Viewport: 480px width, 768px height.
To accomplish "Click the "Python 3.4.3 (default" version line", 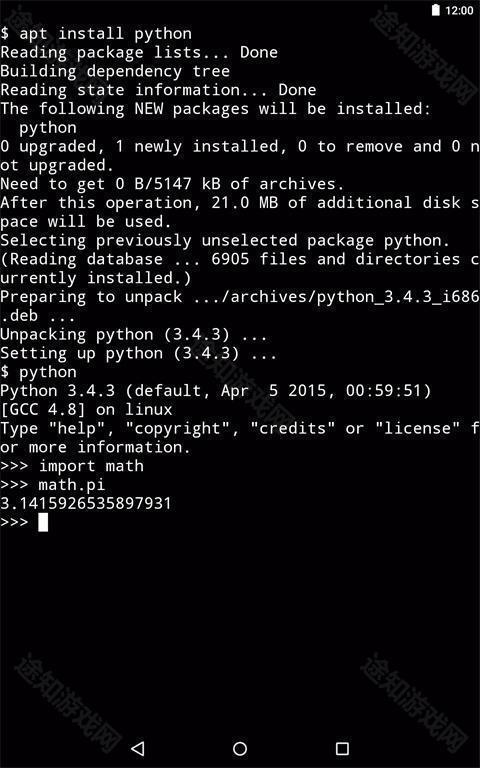I will (x=216, y=391).
